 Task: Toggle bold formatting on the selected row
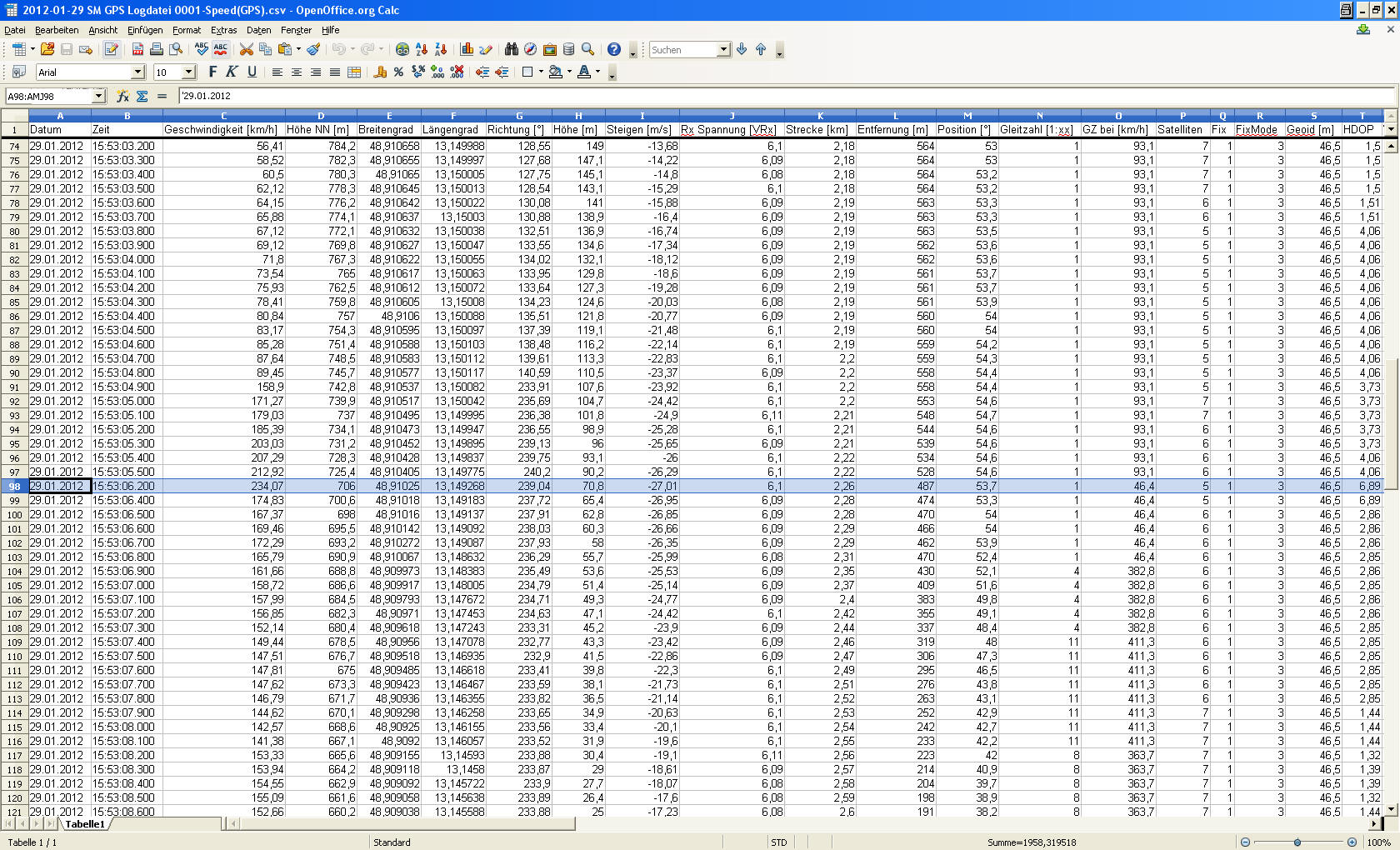pyautogui.click(x=212, y=72)
